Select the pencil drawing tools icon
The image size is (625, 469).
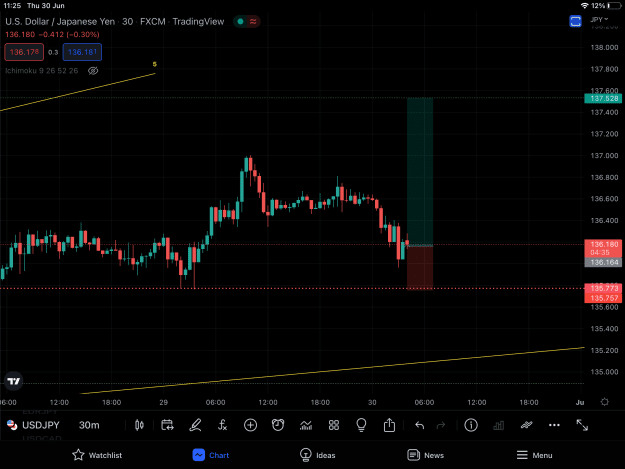[x=195, y=425]
